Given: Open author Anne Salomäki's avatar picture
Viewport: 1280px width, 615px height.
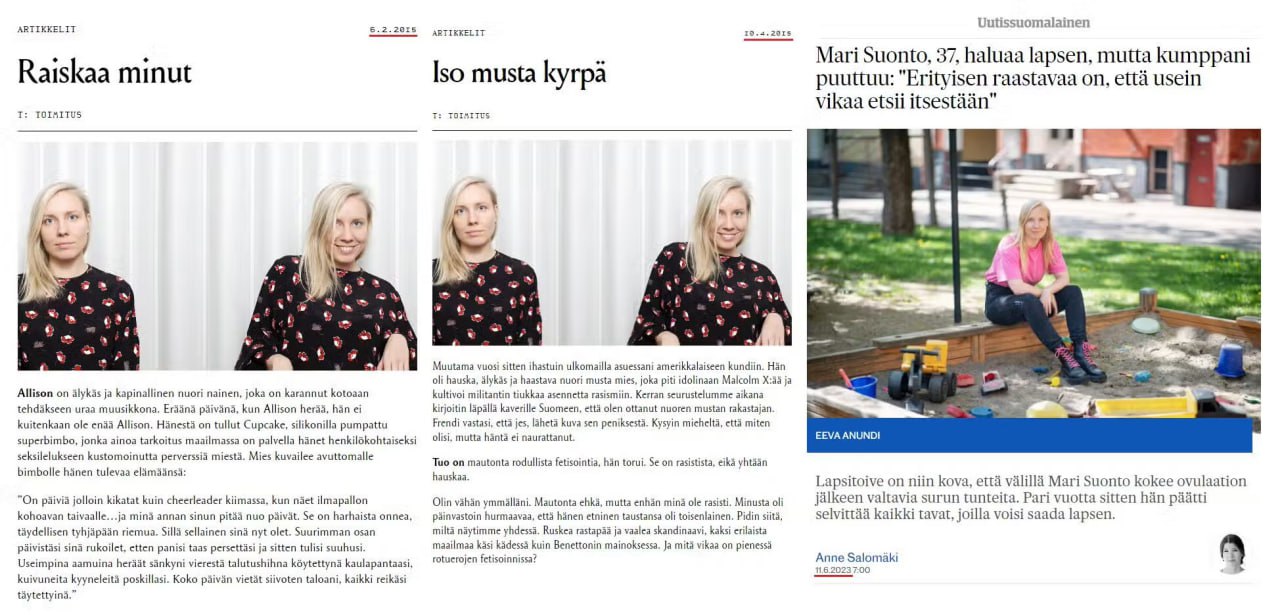Looking at the screenshot, I should tap(1232, 553).
